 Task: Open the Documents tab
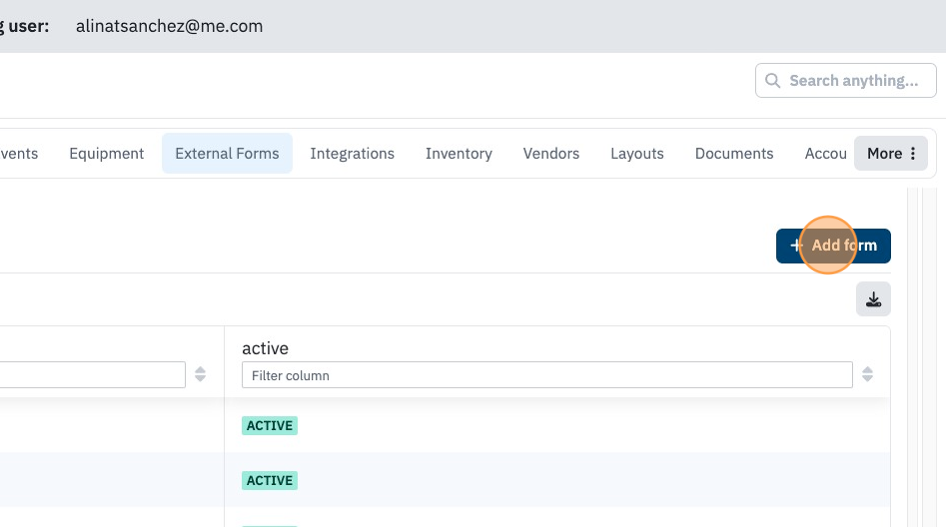pyautogui.click(x=734, y=154)
